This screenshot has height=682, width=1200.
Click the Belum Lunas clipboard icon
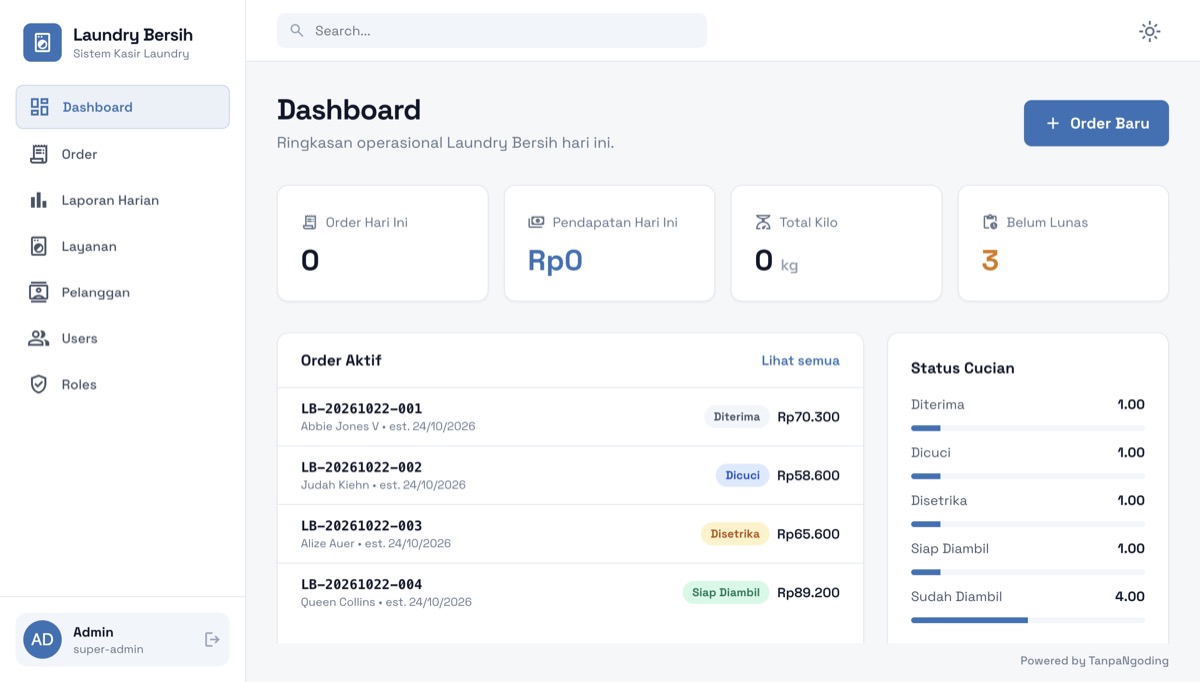tap(990, 222)
